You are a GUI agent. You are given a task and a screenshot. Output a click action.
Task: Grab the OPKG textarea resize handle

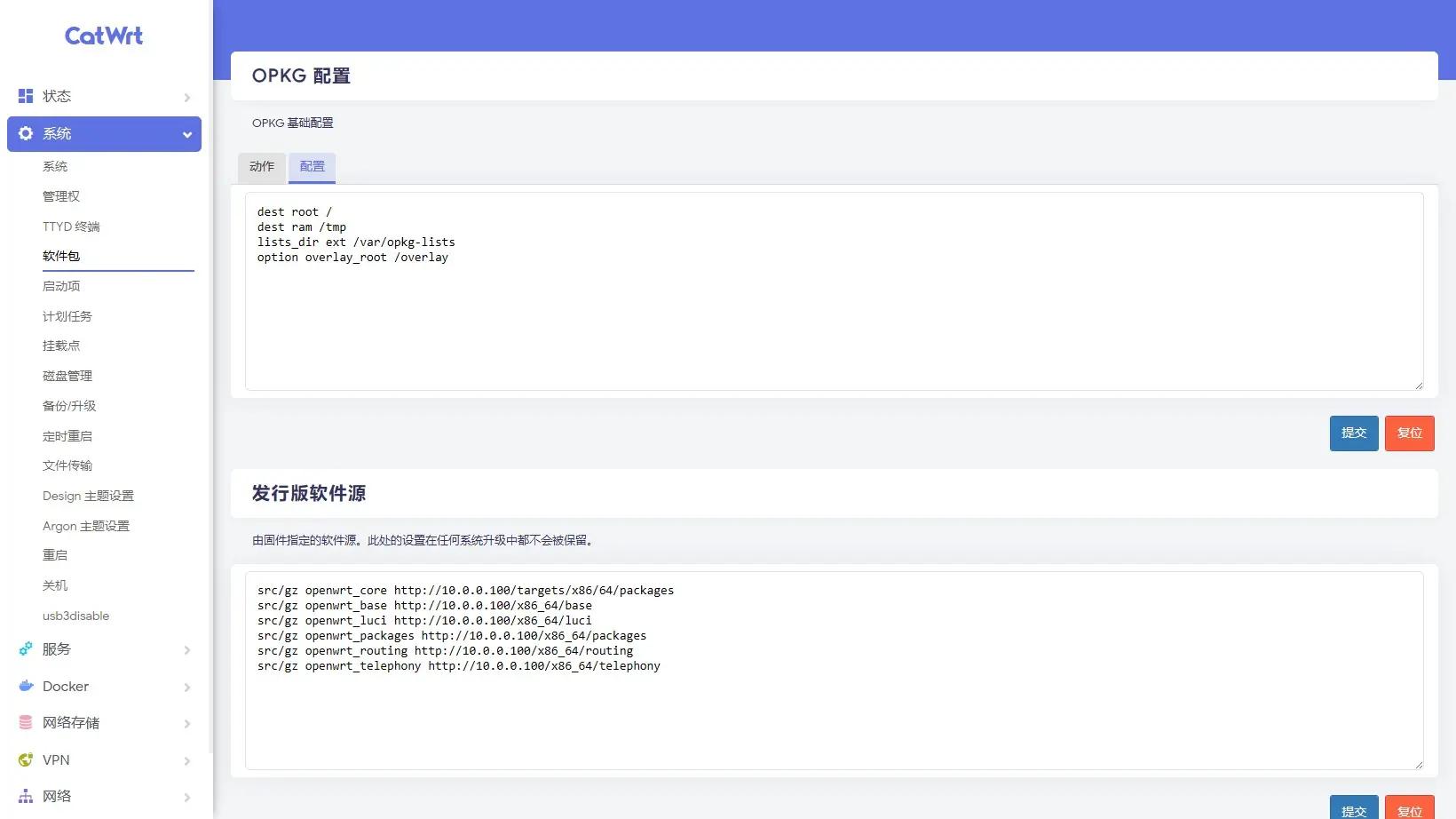pos(1418,385)
